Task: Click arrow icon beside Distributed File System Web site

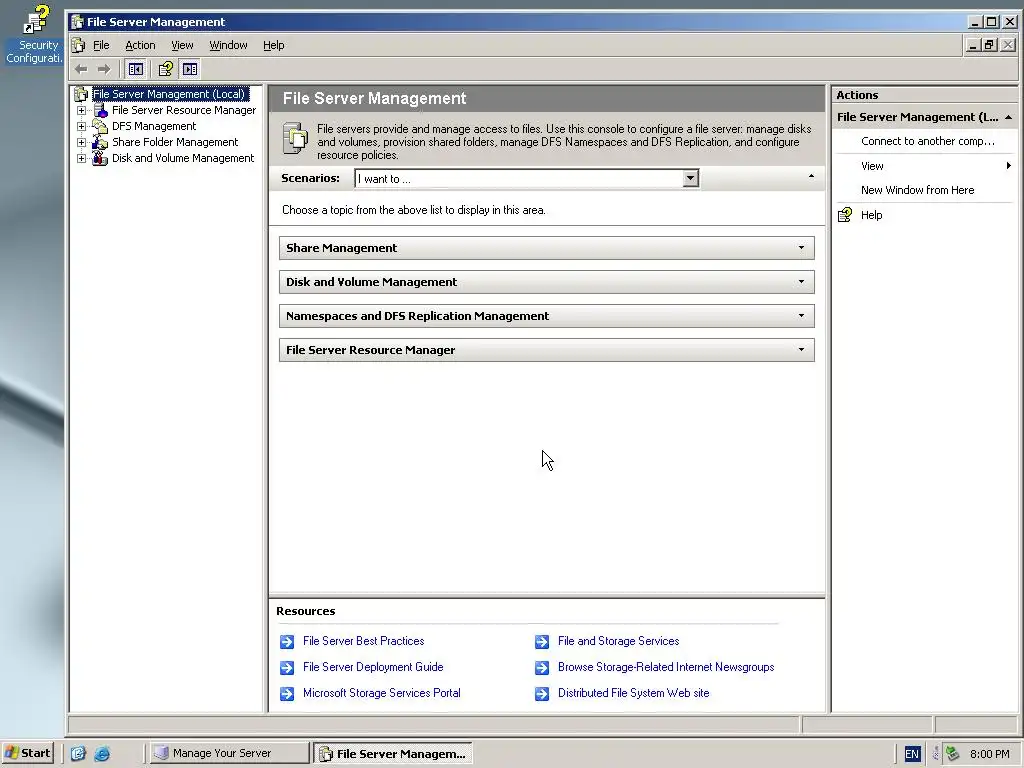Action: coord(542,694)
